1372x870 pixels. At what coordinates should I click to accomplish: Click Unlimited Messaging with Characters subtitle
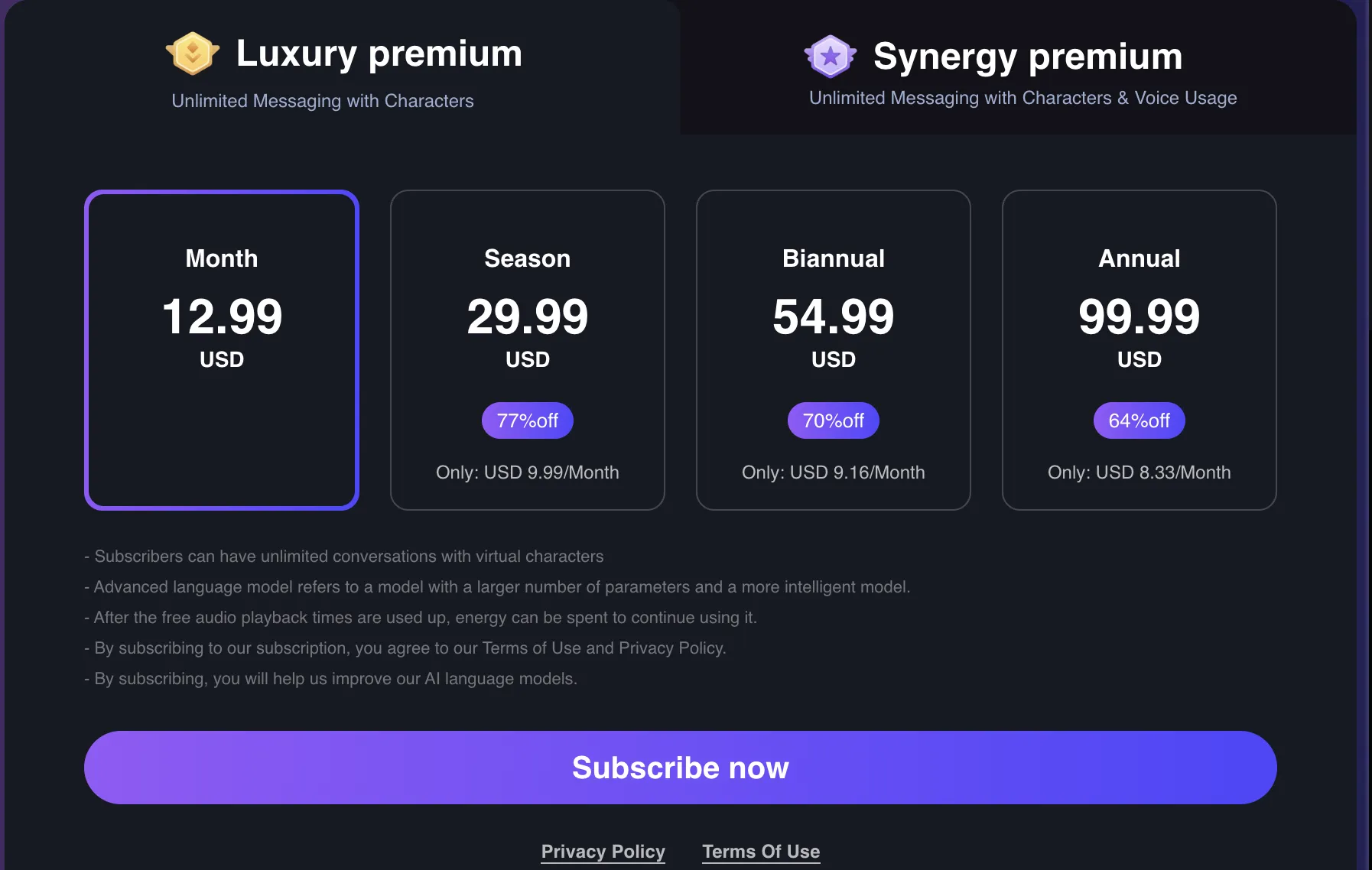click(322, 100)
